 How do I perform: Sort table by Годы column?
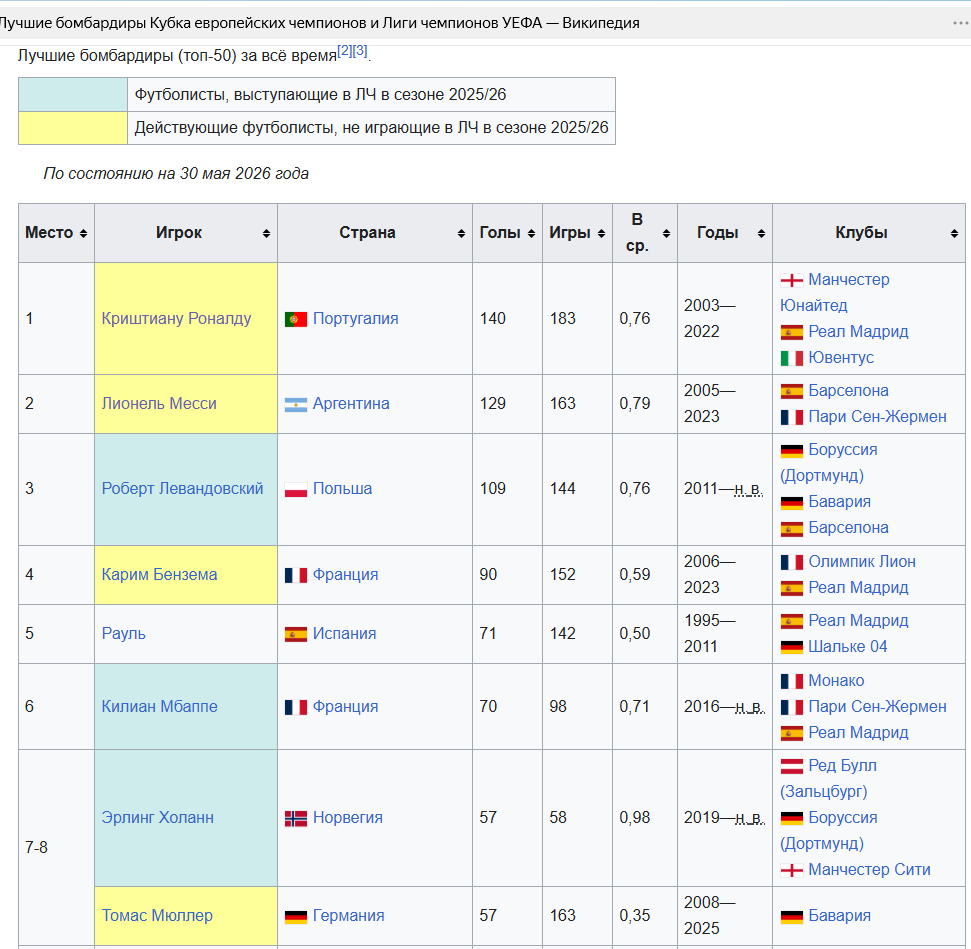pos(762,234)
